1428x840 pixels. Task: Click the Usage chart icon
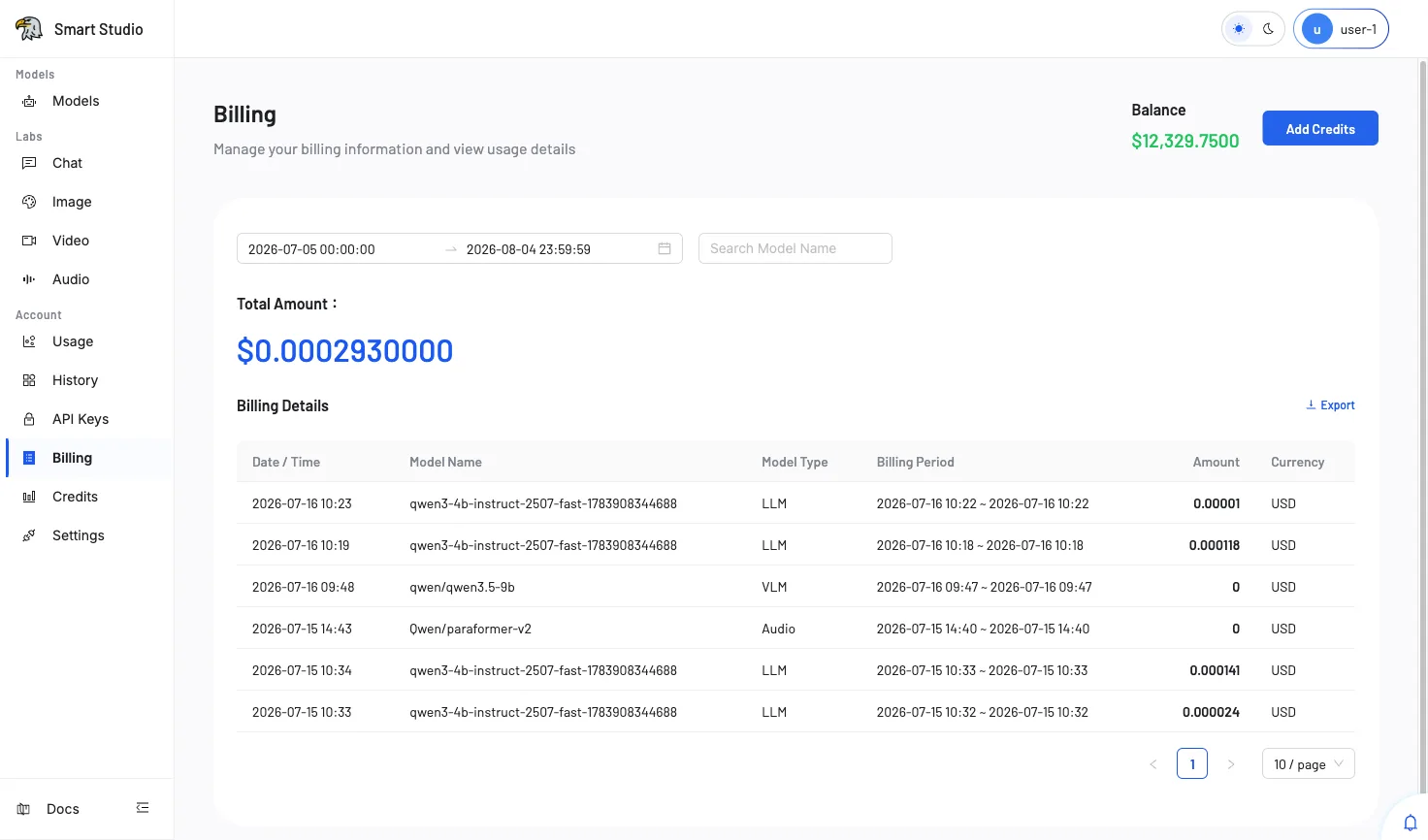point(29,341)
